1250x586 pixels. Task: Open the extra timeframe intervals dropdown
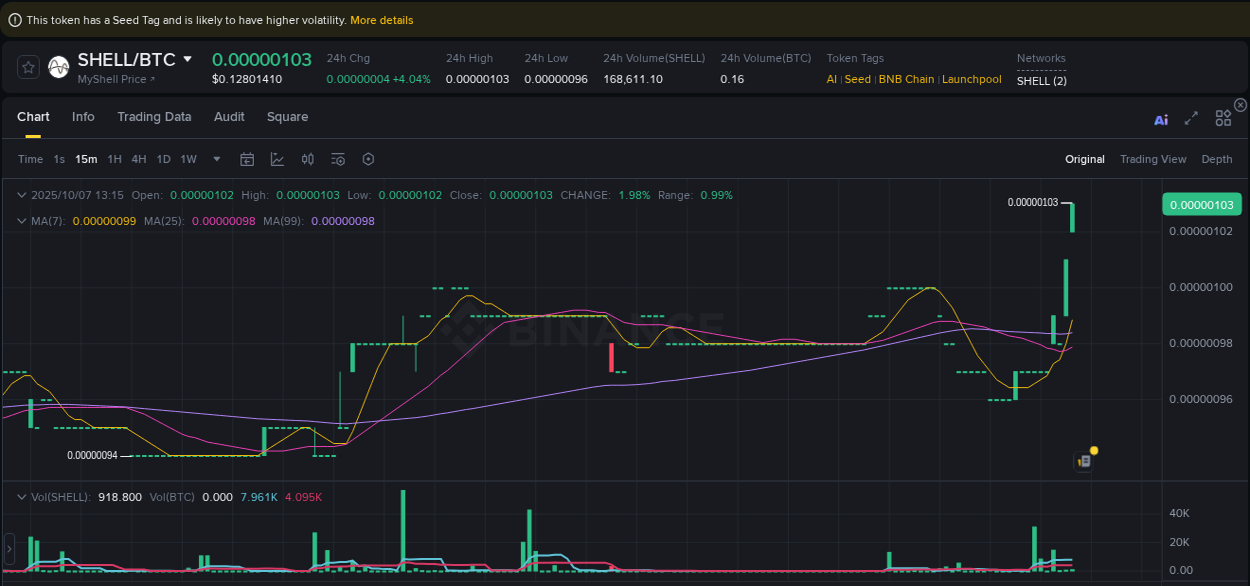click(216, 159)
